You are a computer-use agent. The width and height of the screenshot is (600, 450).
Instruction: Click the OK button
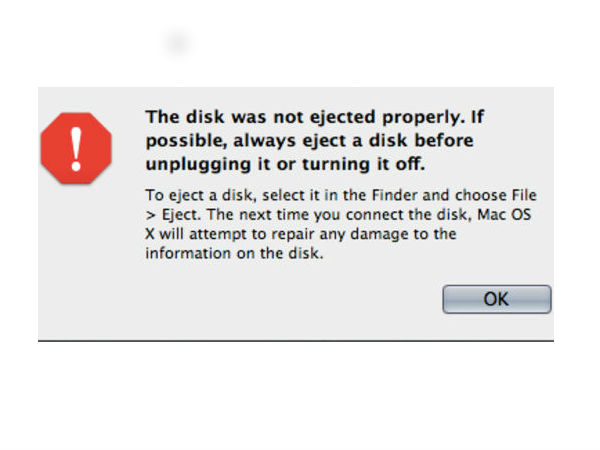497,299
